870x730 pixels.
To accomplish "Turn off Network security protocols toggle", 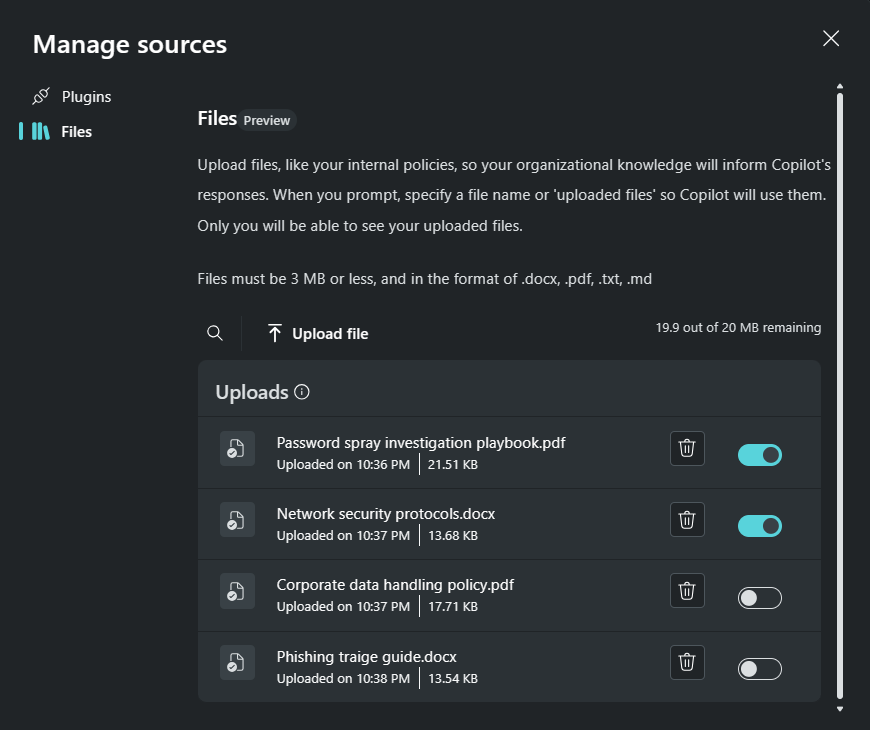I will (x=760, y=526).
